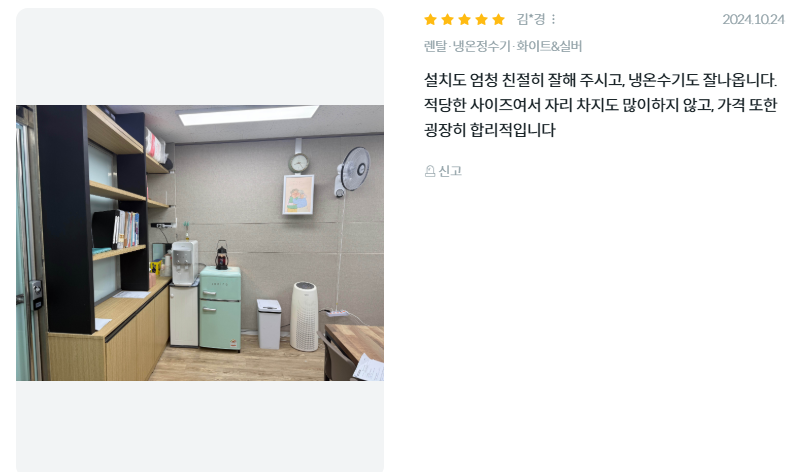Click the wall fan in the review photo
This screenshot has width=812, height=472.
click(x=353, y=171)
